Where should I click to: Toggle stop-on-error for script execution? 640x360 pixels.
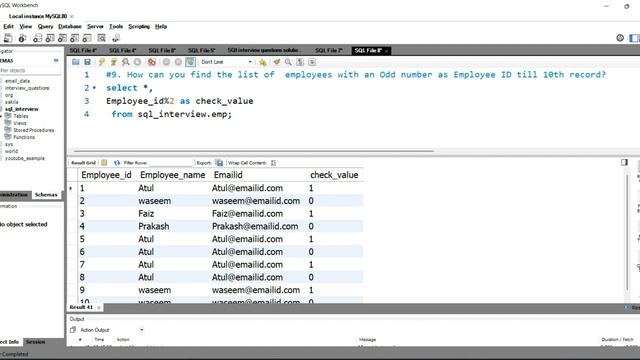pos(152,62)
